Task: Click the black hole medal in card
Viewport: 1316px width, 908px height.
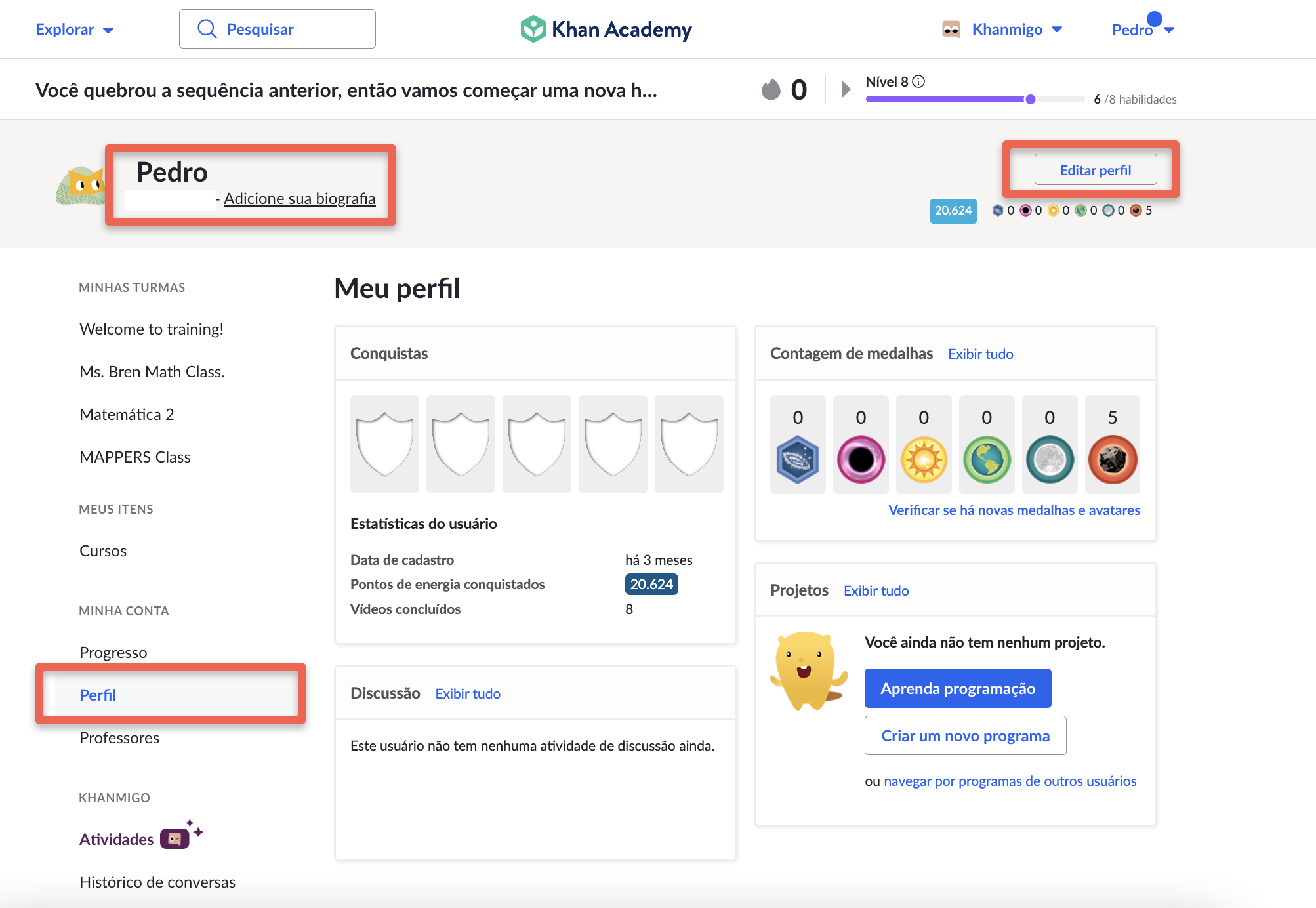Action: coord(861,460)
